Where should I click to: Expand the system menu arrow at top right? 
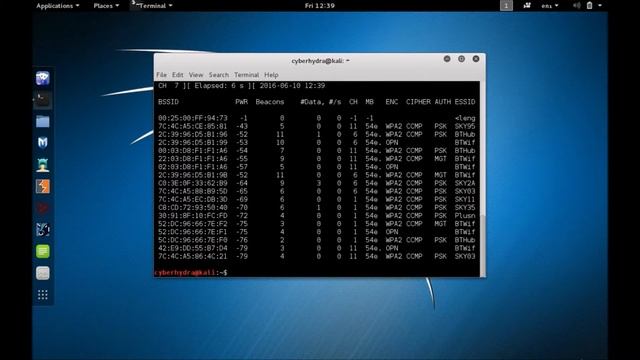point(600,6)
